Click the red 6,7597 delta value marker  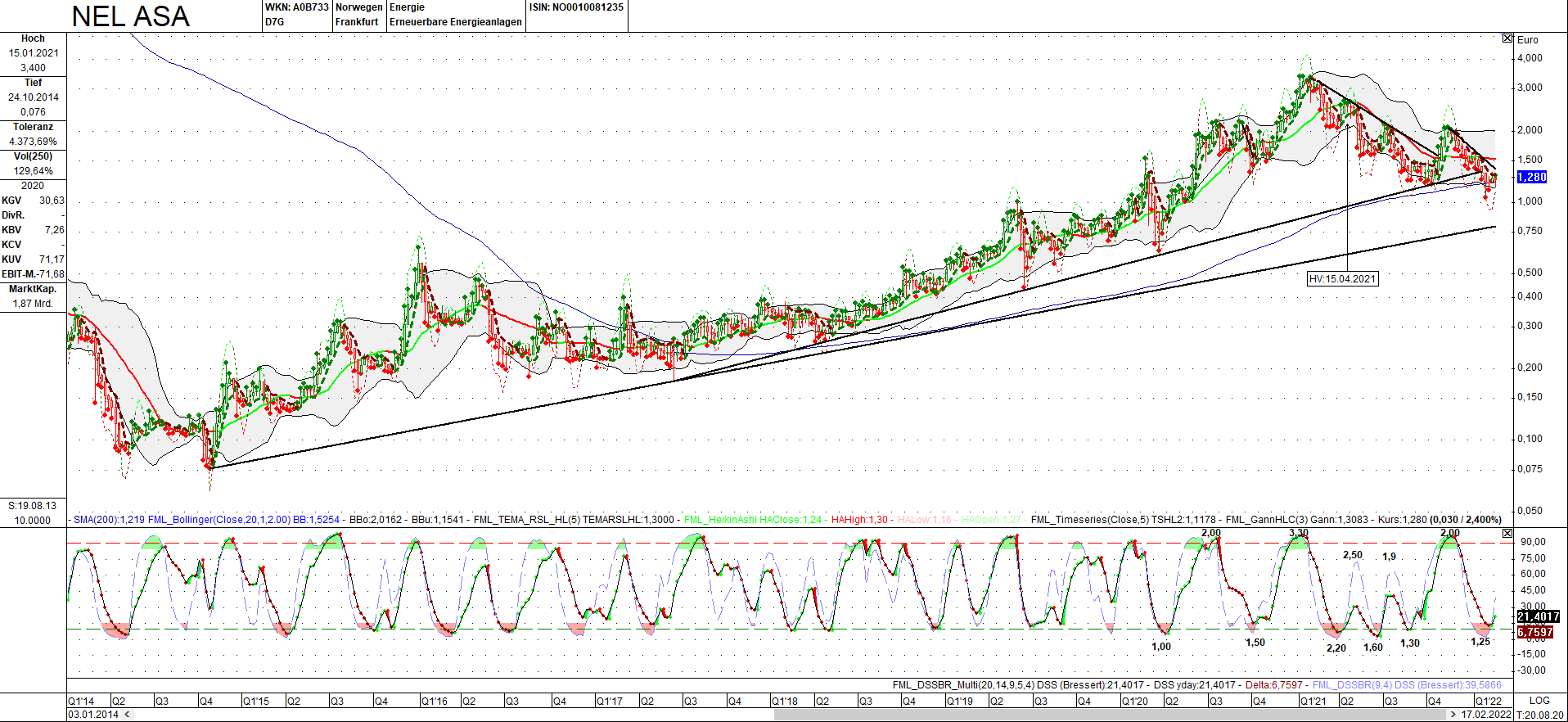pos(1535,632)
